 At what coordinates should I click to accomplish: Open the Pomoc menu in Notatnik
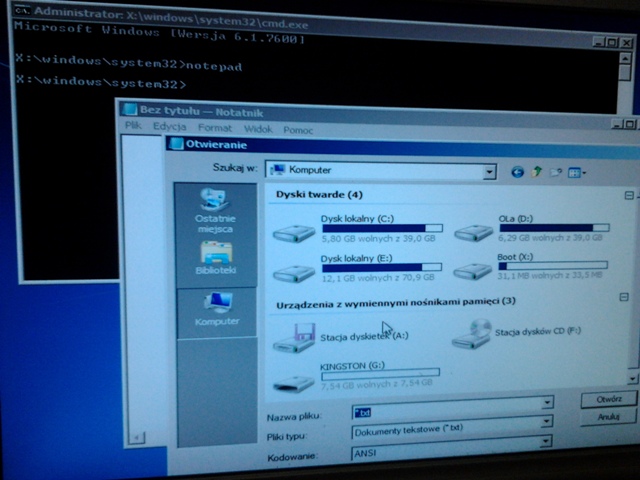pos(298,130)
